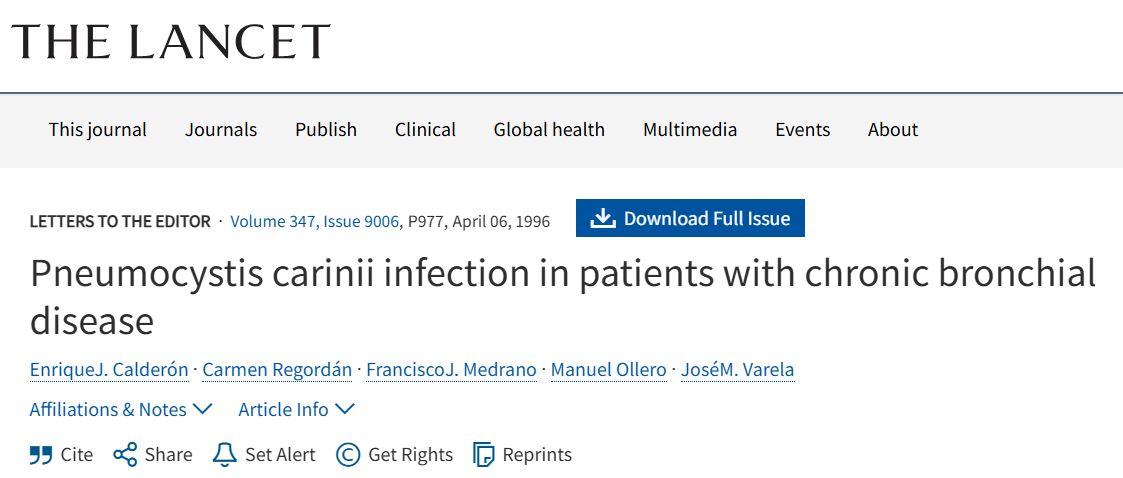This screenshot has width=1123, height=478.
Task: Download Full Issue button
Action: point(690,218)
